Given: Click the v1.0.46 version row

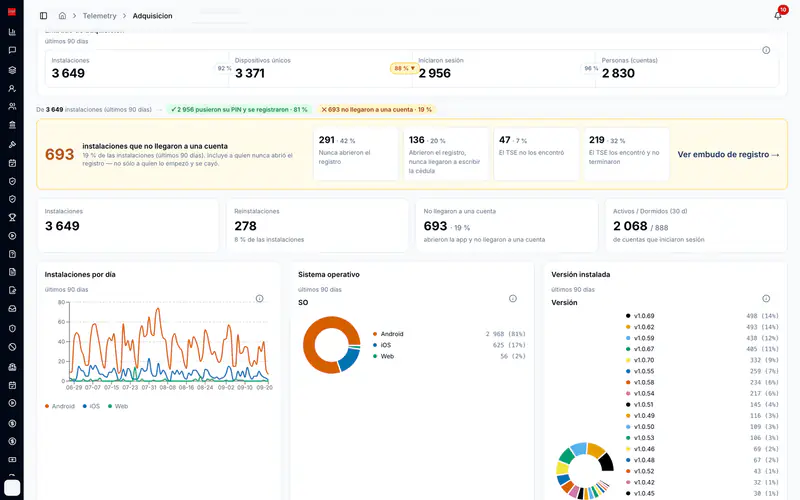Looking at the screenshot, I should (702, 449).
